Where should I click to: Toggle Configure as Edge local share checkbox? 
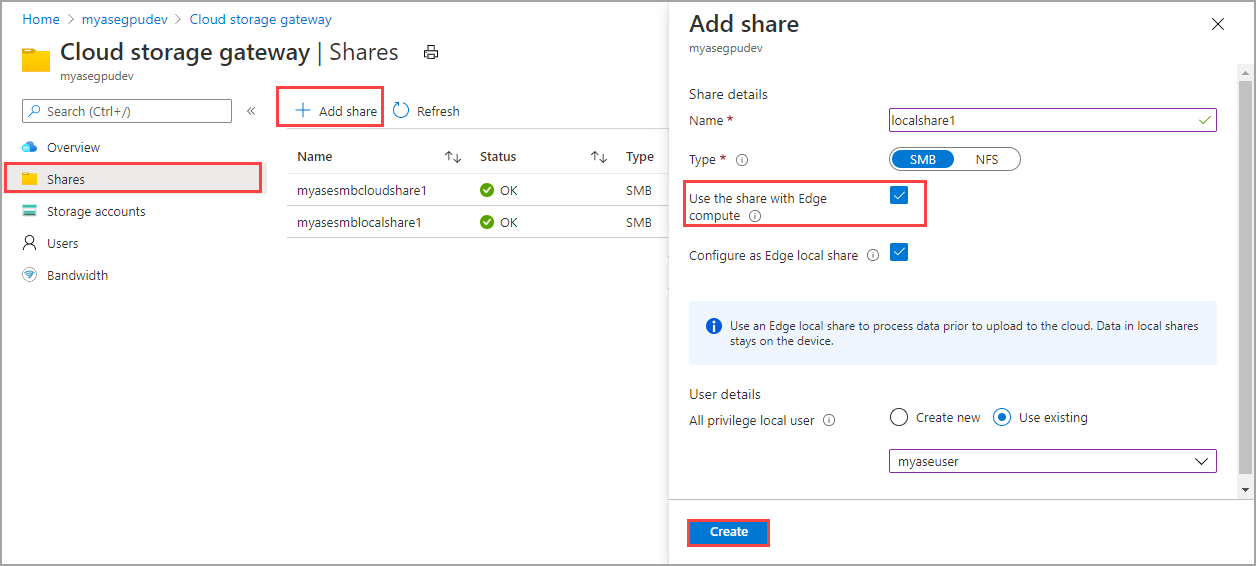[x=899, y=253]
